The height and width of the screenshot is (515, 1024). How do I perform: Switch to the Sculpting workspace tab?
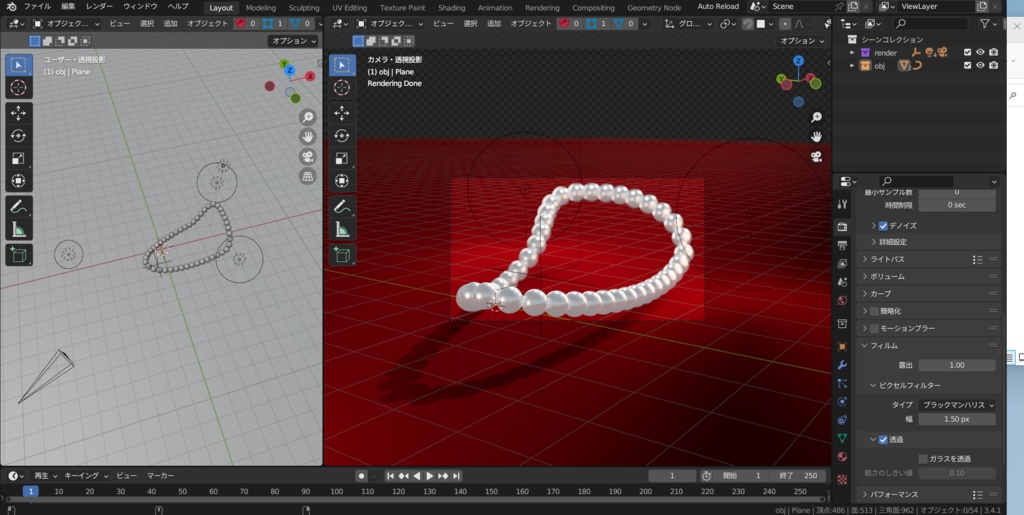pos(304,7)
